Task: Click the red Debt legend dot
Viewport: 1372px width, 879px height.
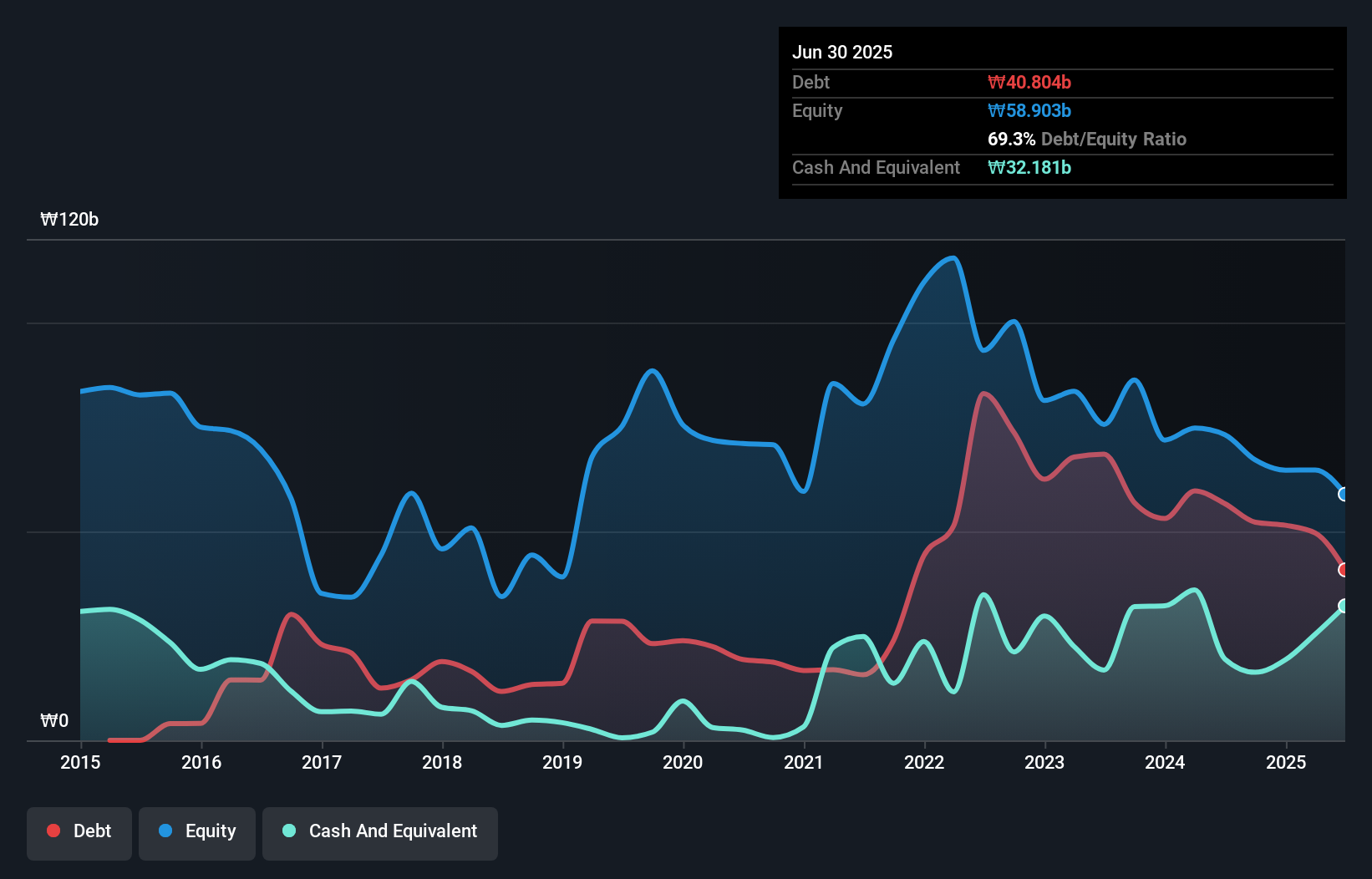Action: [x=53, y=831]
